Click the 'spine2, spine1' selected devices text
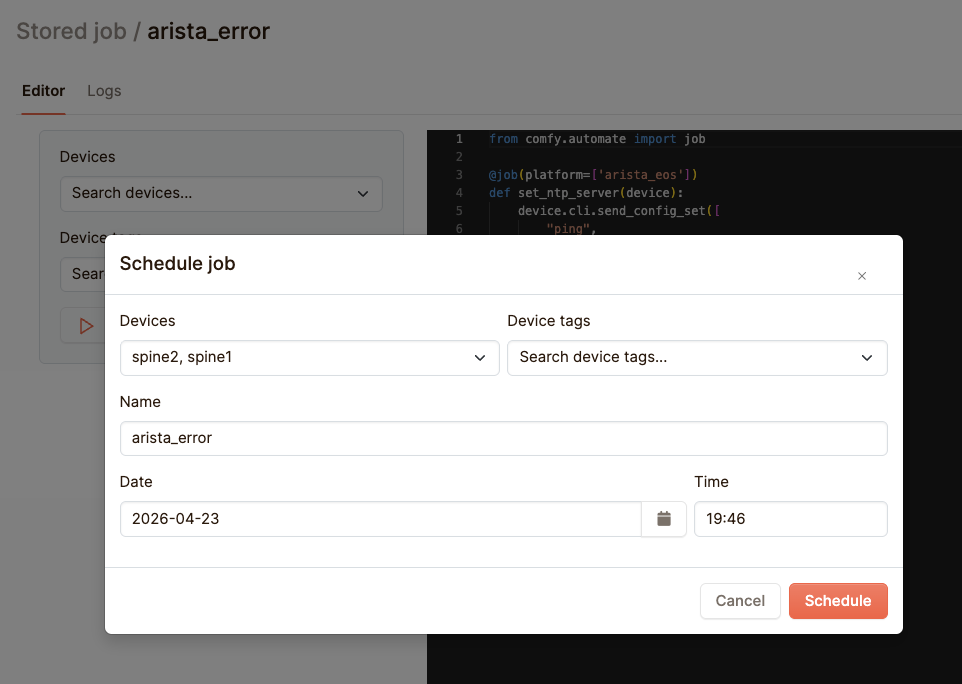962x684 pixels. click(182, 357)
